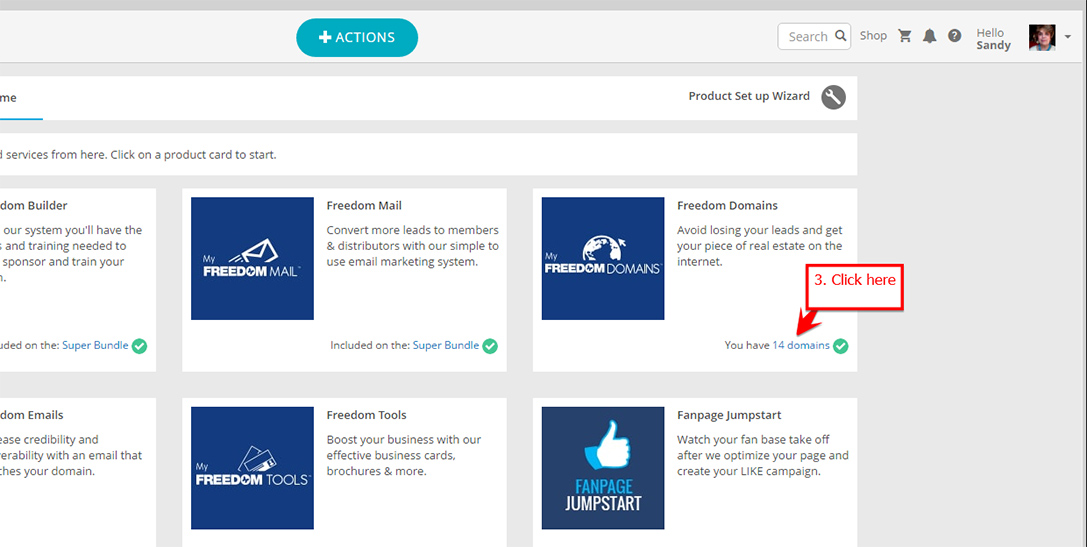Viewport: 1087px width, 547px height.
Task: Click the ACTIONS button
Action: click(x=357, y=37)
